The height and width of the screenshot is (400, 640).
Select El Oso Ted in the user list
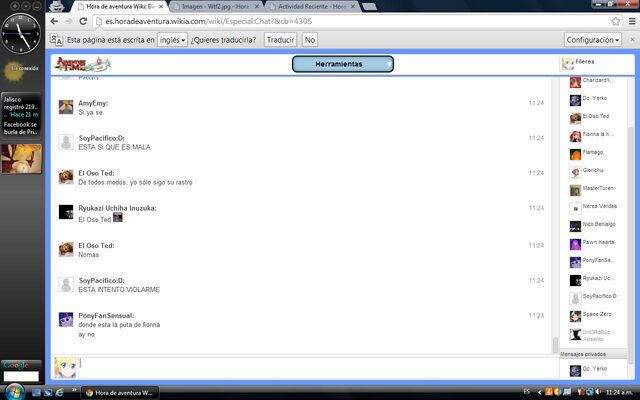[x=593, y=118]
